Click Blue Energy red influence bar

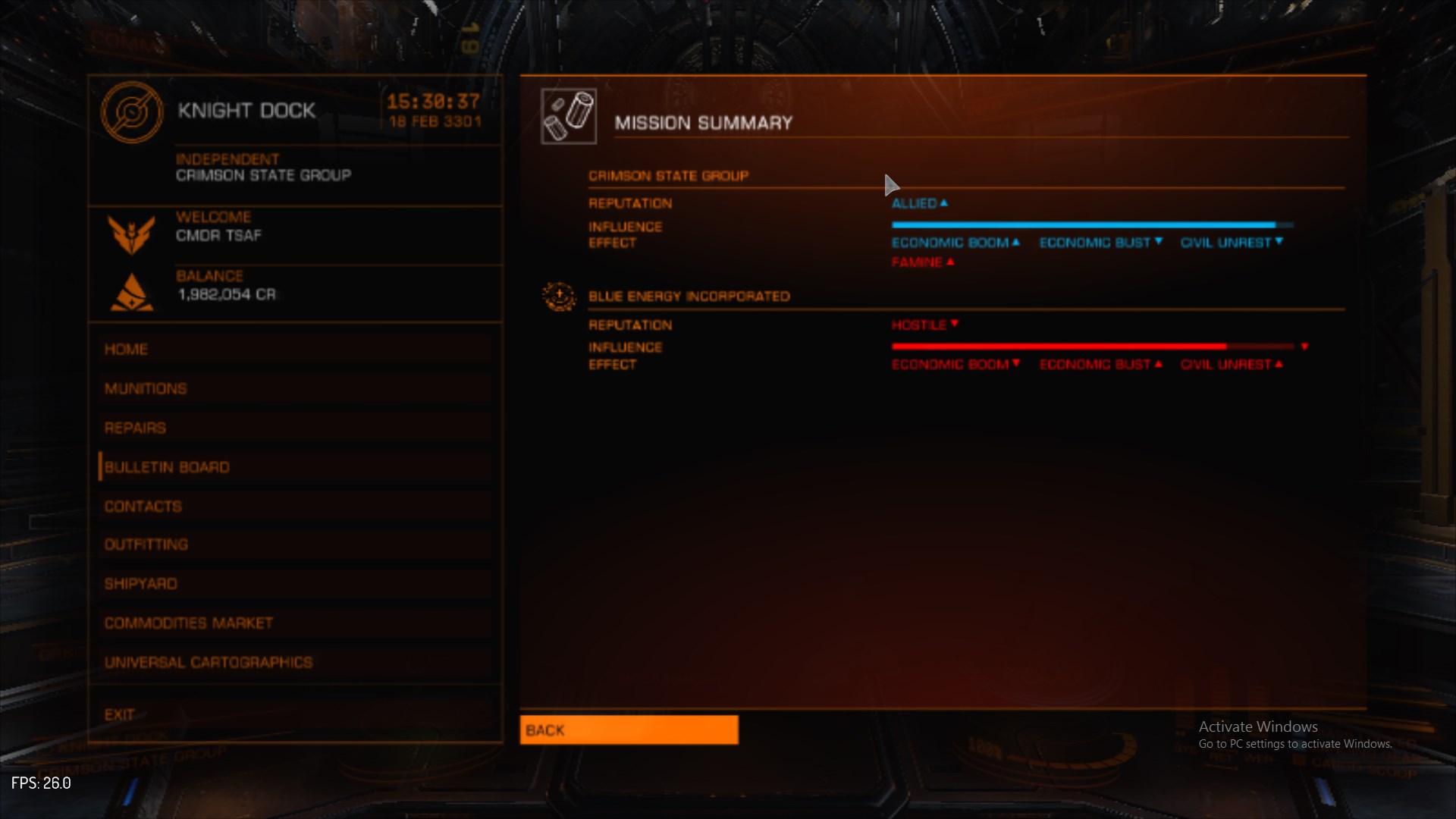pyautogui.click(x=1093, y=347)
